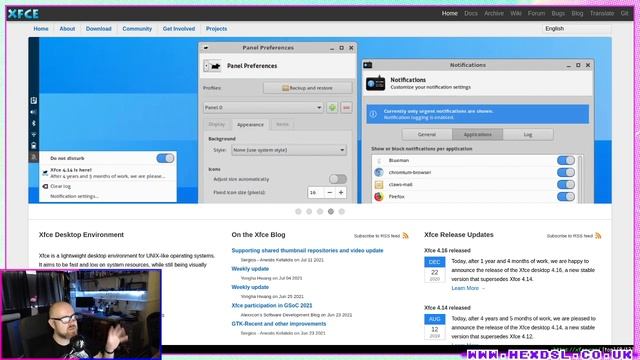Go to the Forum link
The width and height of the screenshot is (640, 360).
click(536, 13)
